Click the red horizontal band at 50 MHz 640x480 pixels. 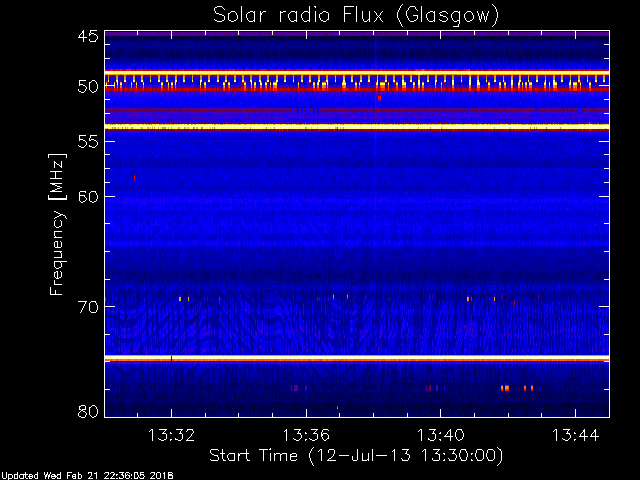tap(356, 90)
